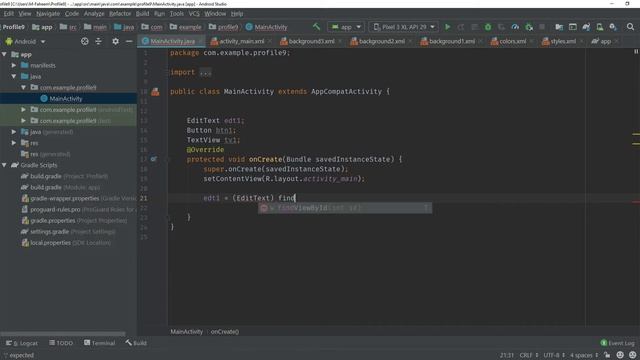Open the Build tool window
Viewport: 640px width, 360px height.
[136, 343]
